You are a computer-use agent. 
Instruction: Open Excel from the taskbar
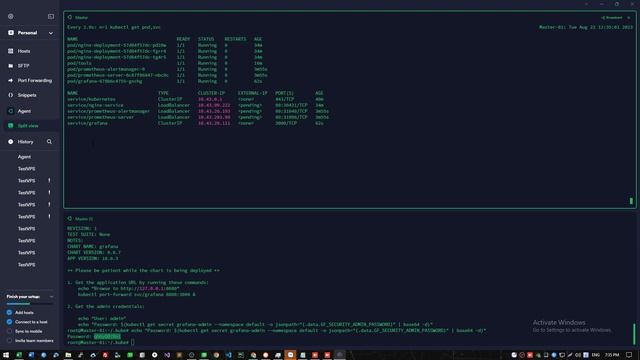pos(19,355)
